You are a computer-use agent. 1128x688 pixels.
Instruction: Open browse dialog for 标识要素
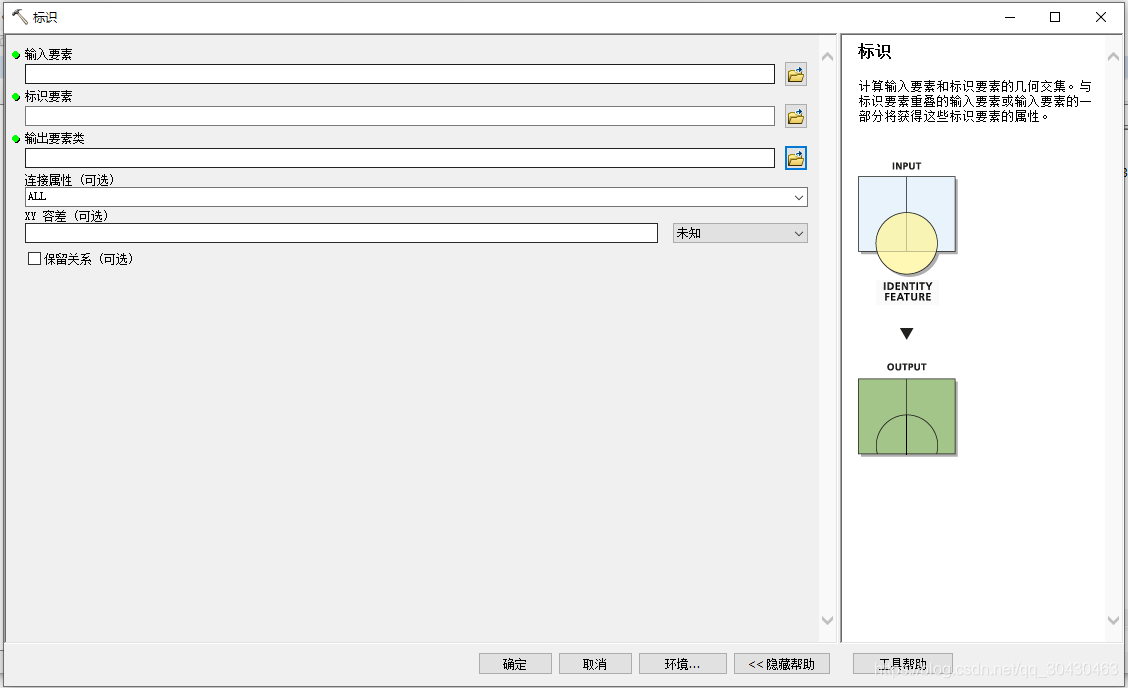795,115
